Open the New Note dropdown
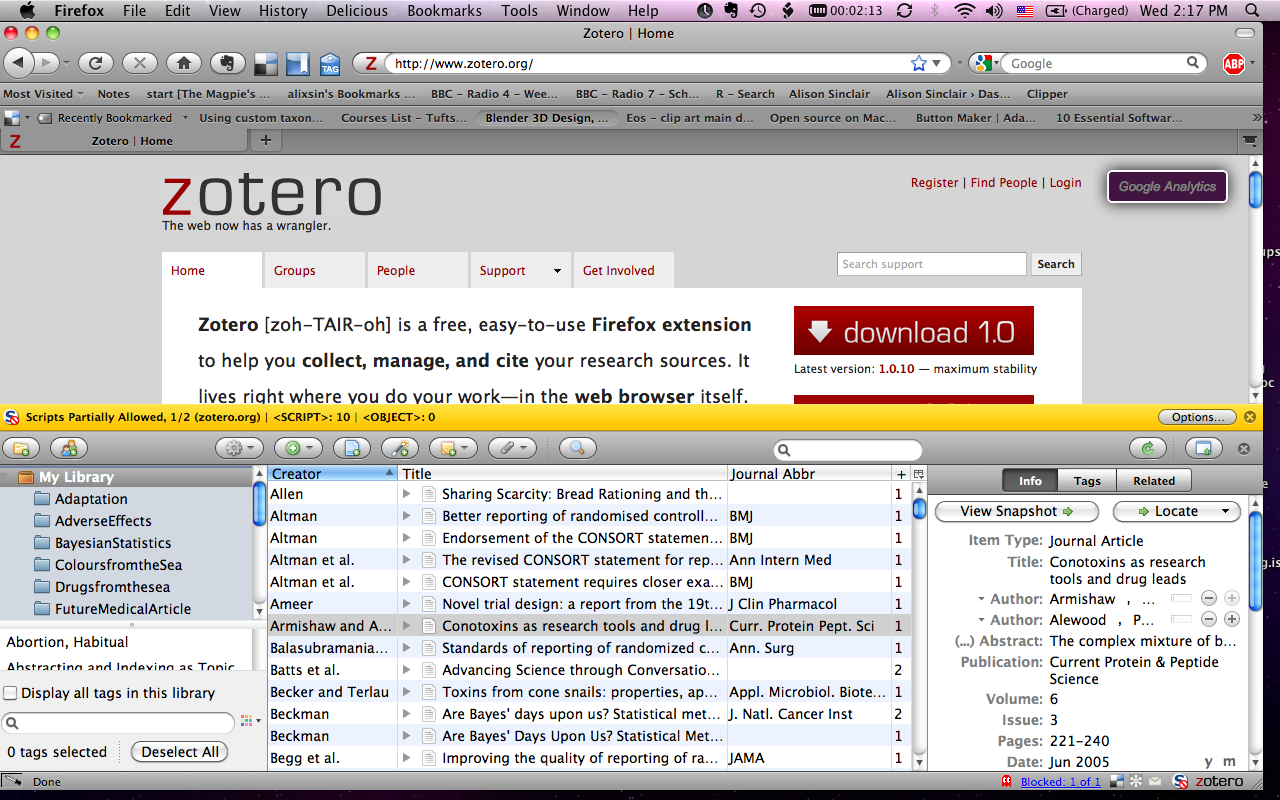The width and height of the screenshot is (1280, 800). [453, 449]
